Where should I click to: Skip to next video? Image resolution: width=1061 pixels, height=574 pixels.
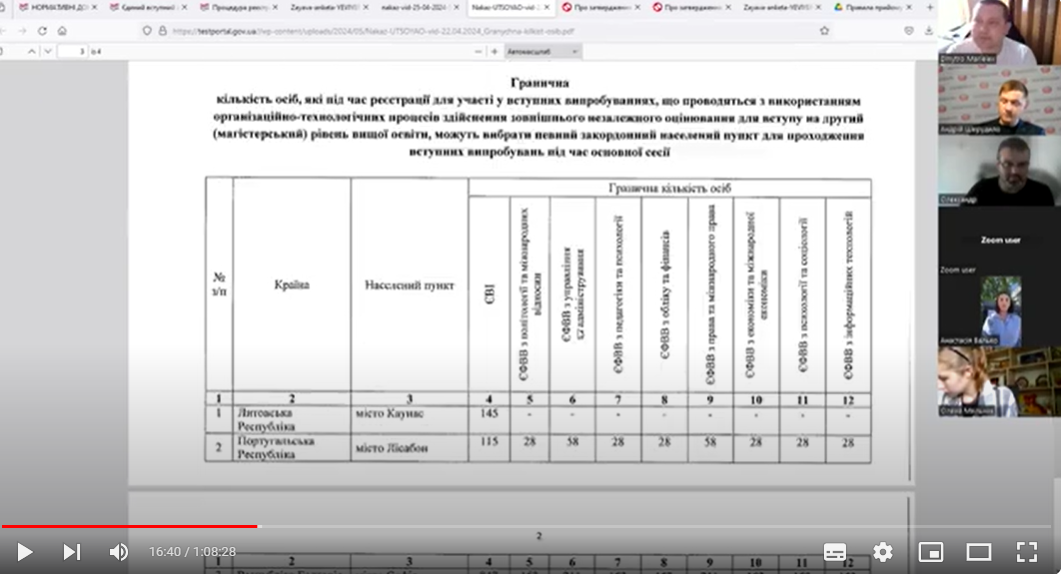[x=72, y=552]
